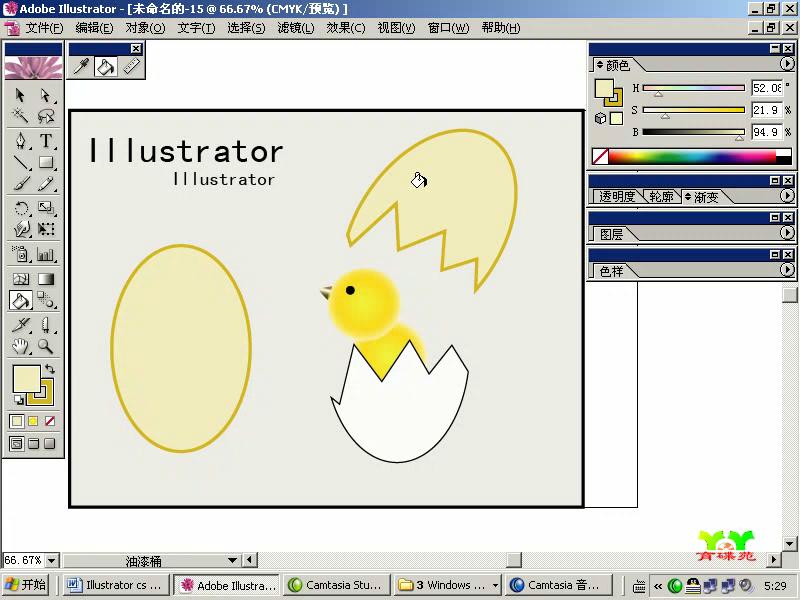Click the 开始 Start button
Image resolution: width=800 pixels, height=600 pixels.
pos(26,585)
